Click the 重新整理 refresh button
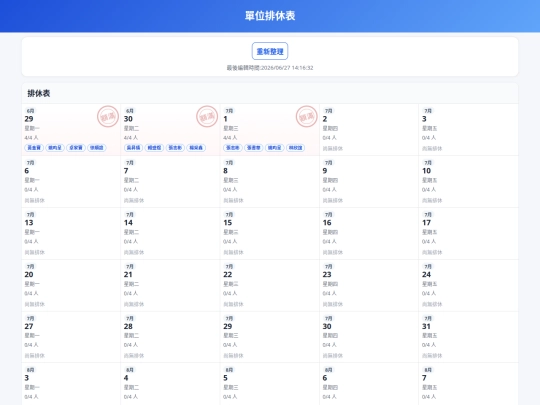 point(270,51)
